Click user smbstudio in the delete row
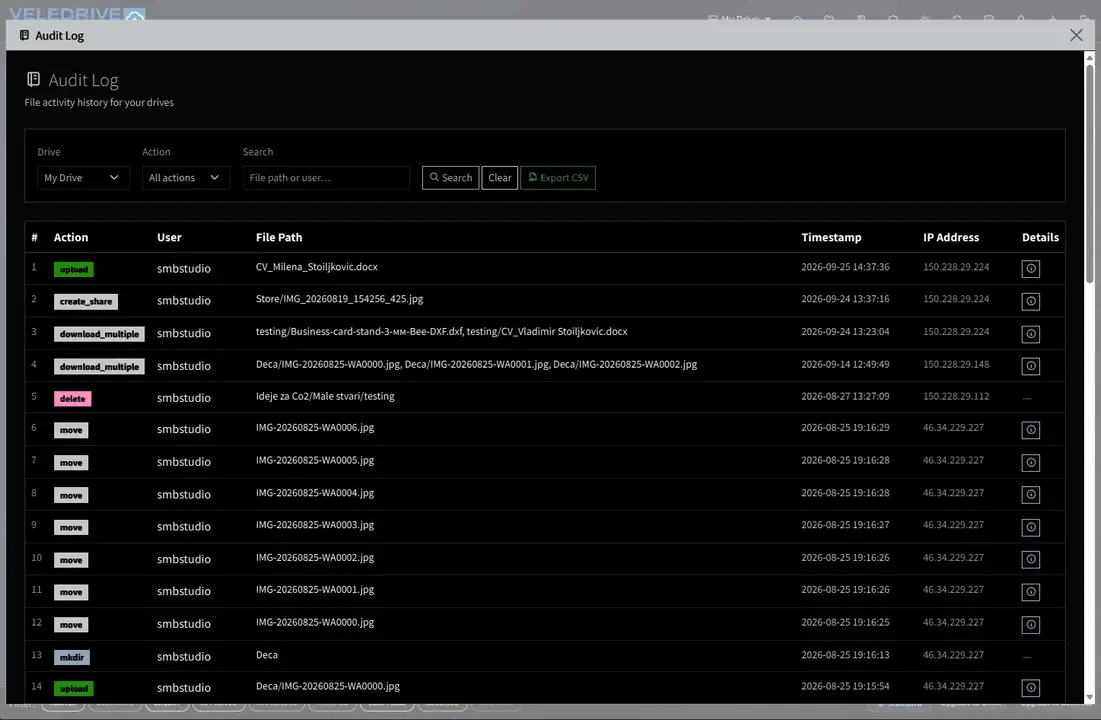1101x720 pixels. click(183, 398)
